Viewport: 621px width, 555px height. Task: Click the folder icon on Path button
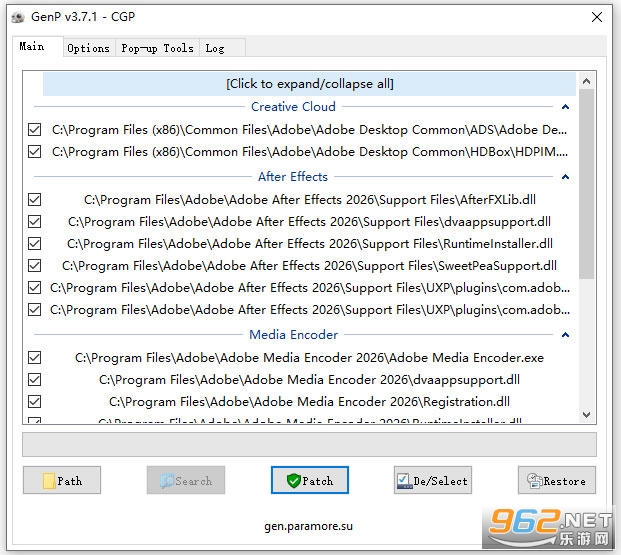click(49, 481)
